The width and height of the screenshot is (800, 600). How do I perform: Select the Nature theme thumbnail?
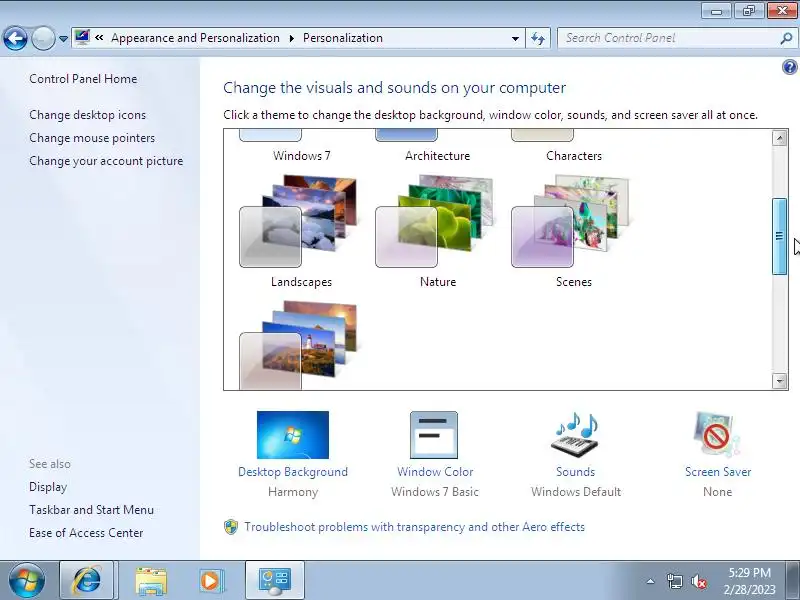437,220
